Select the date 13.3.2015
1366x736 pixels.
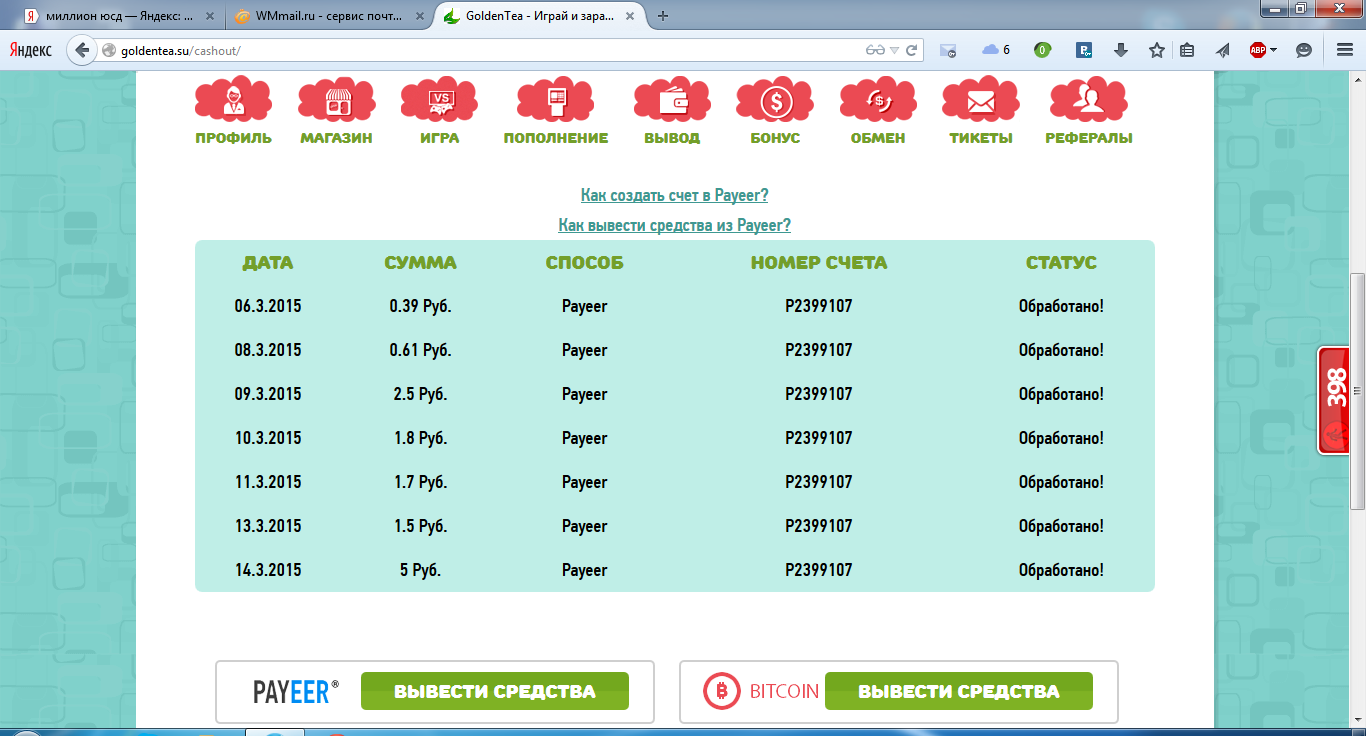point(268,526)
